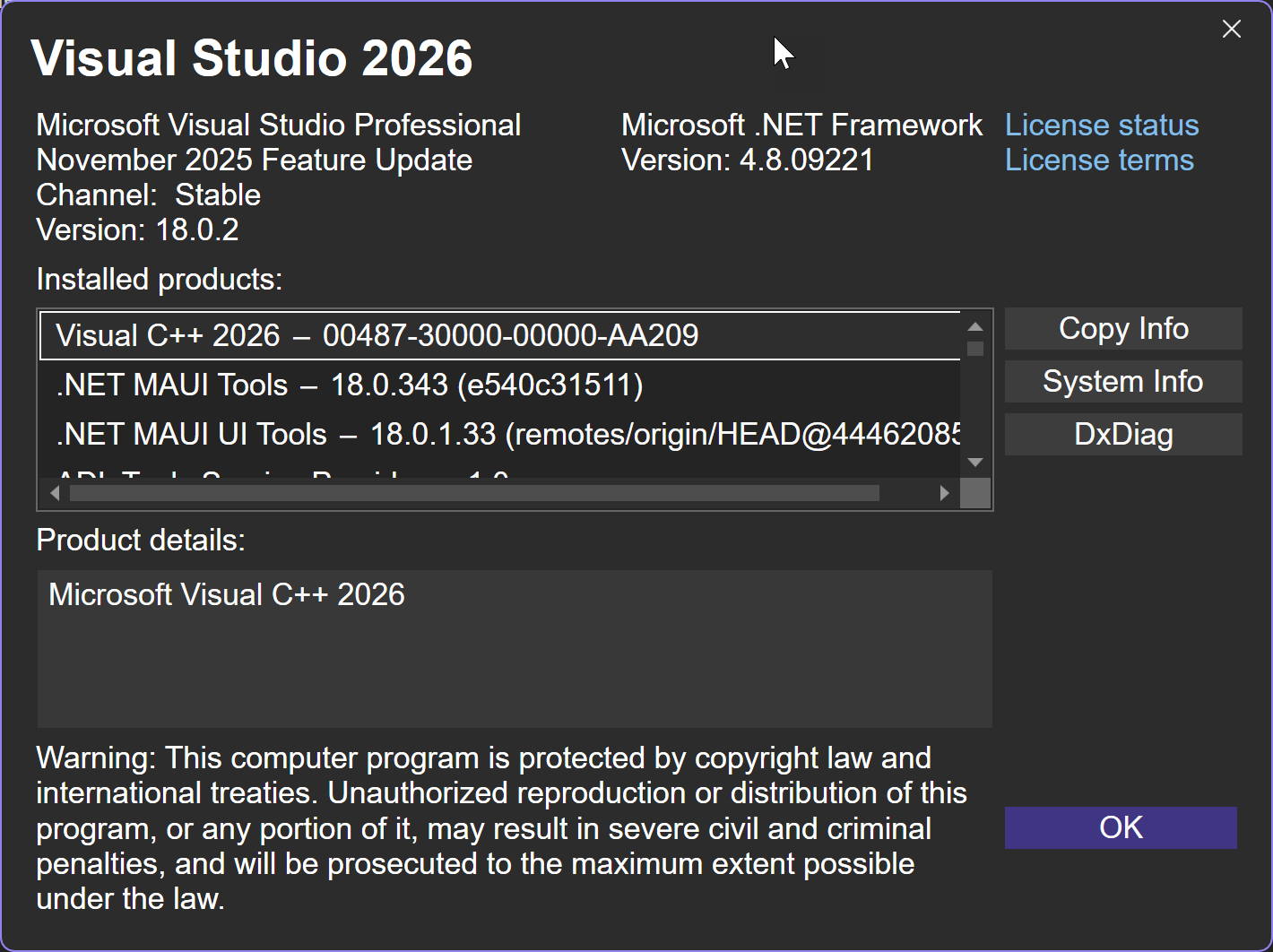1273x952 pixels.
Task: Click the products list scroll-right arrow
Action: tap(944, 493)
